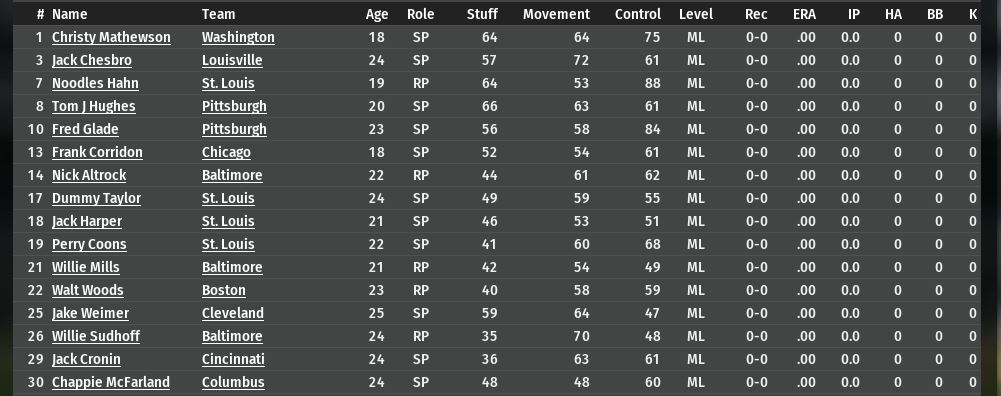Sort by Control column header
The image size is (1001, 396).
638,14
